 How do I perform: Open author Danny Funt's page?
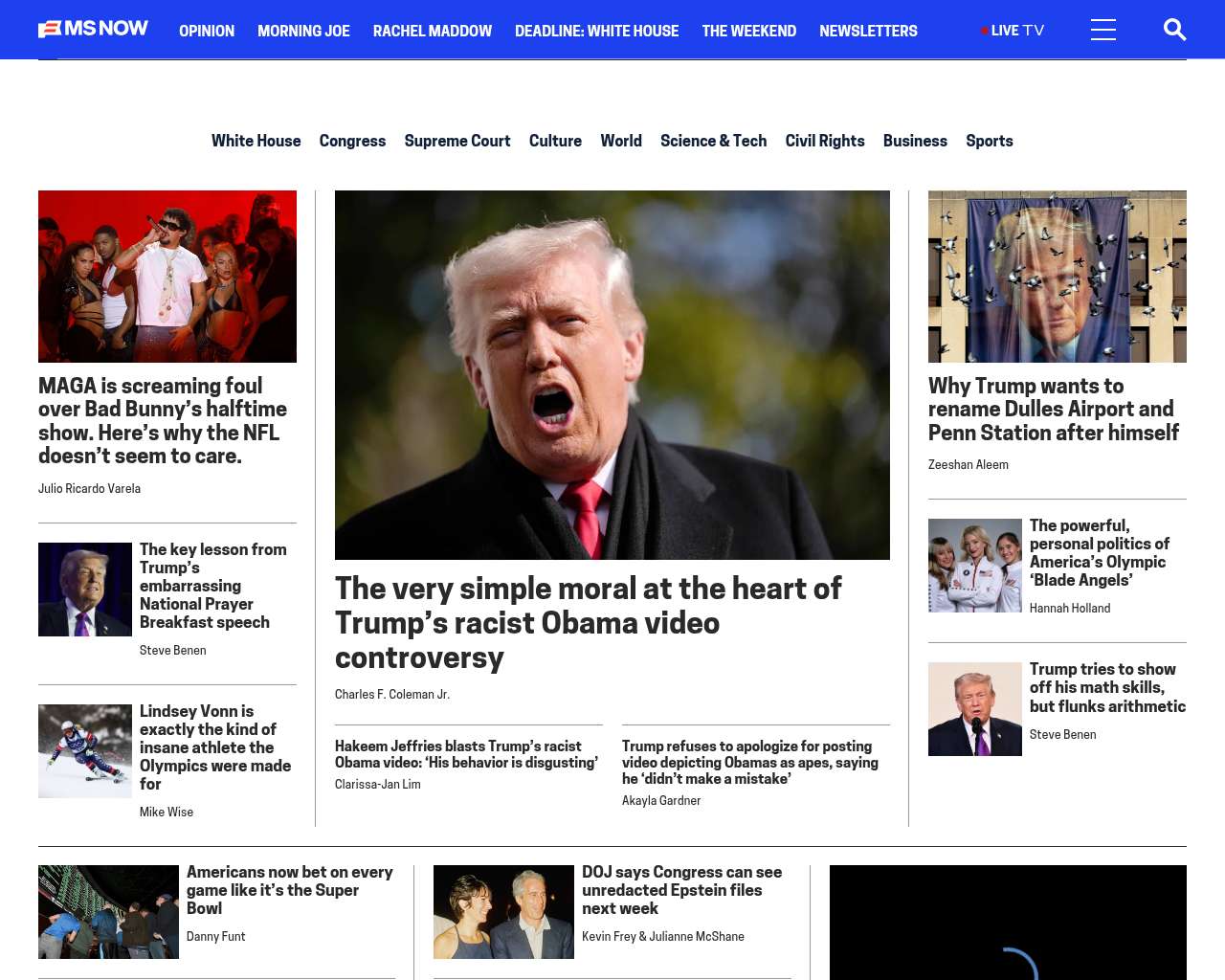(x=215, y=936)
